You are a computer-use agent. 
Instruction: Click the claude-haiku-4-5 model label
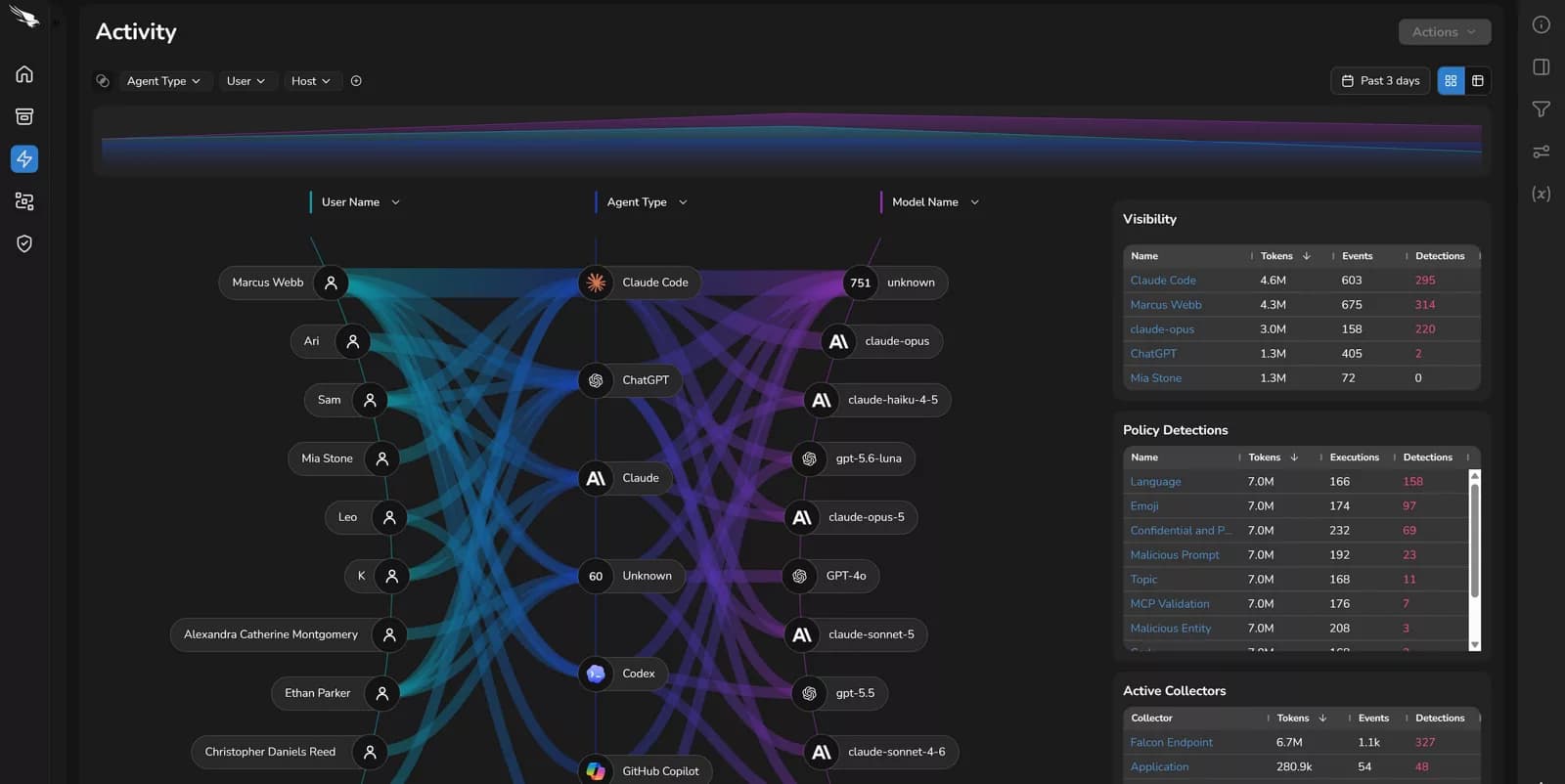pyautogui.click(x=893, y=400)
